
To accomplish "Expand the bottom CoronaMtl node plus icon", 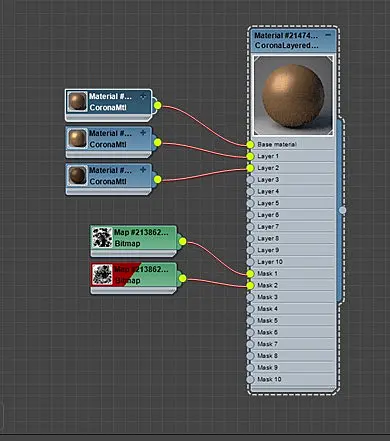I will (x=143, y=170).
